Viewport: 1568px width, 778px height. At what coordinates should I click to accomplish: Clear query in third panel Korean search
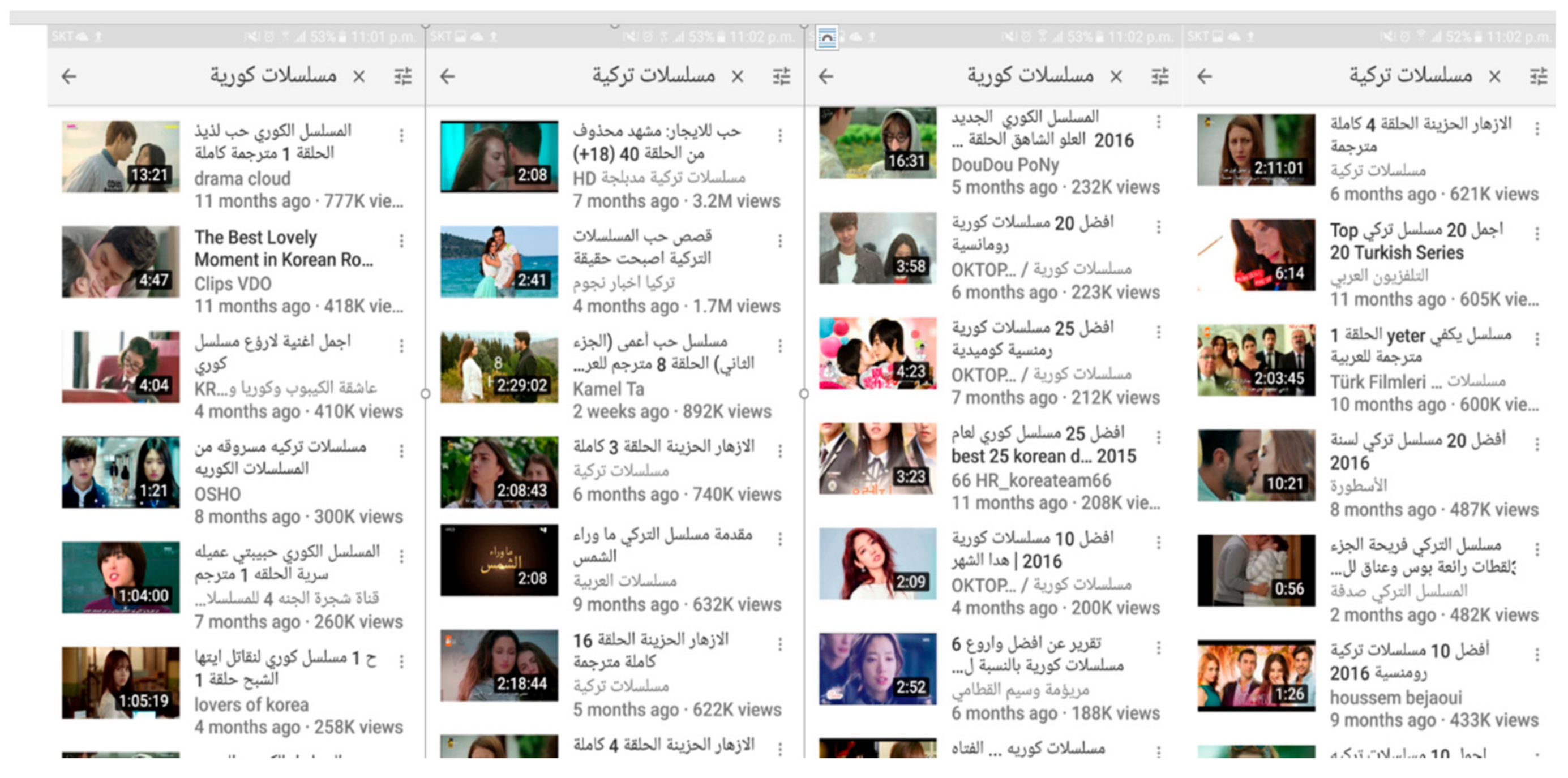tap(1116, 76)
